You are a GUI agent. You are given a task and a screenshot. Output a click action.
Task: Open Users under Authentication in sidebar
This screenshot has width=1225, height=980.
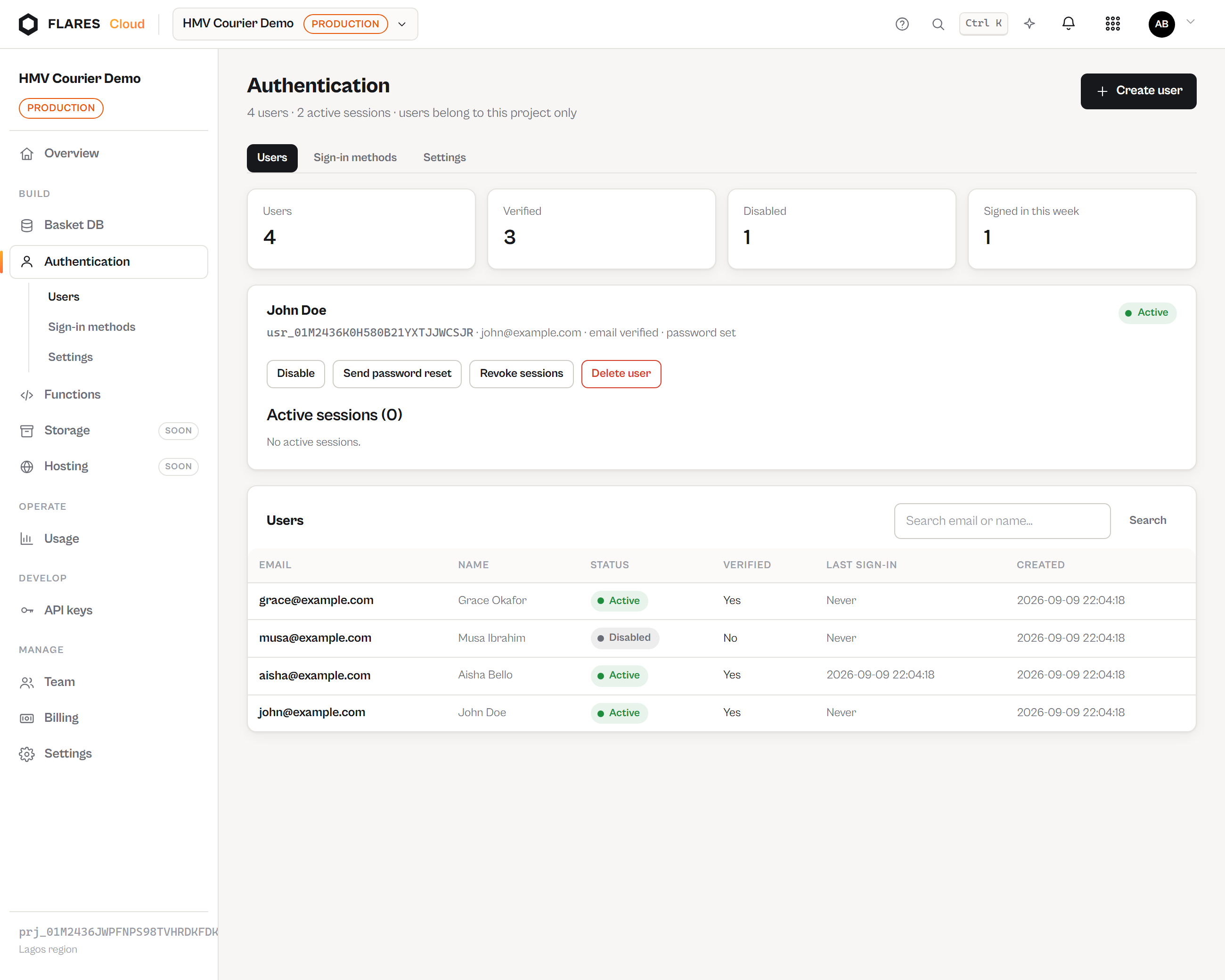click(63, 296)
